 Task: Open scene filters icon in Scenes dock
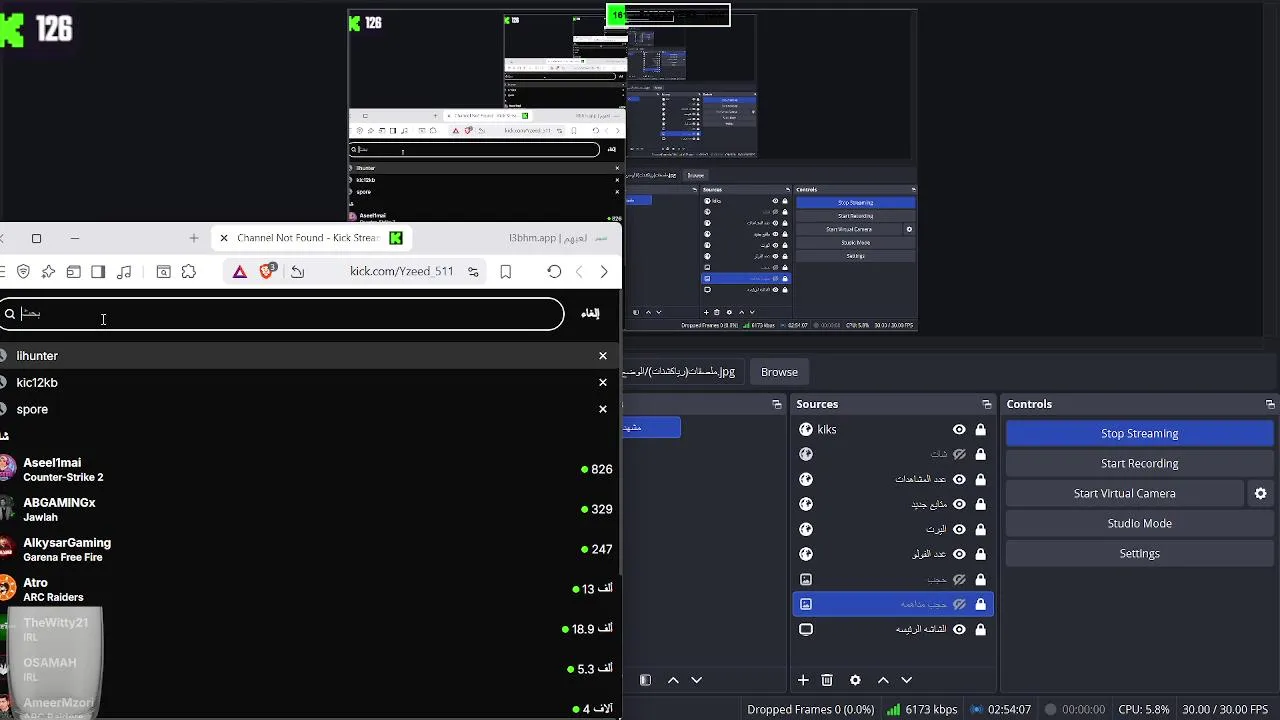pos(646,680)
